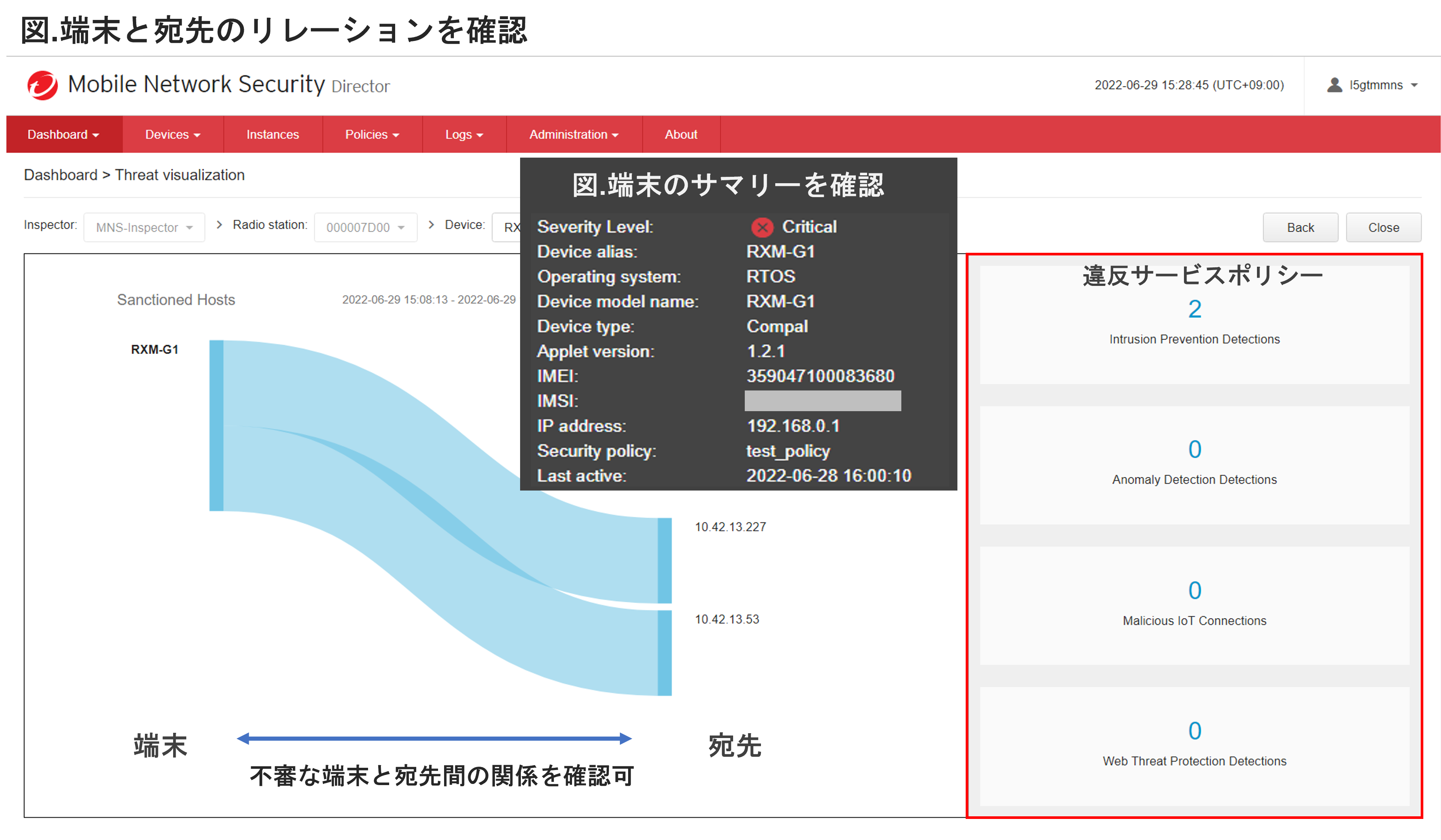Click the IMEI value 359047100083680
Screen dimensions: 1441x840
820,376
